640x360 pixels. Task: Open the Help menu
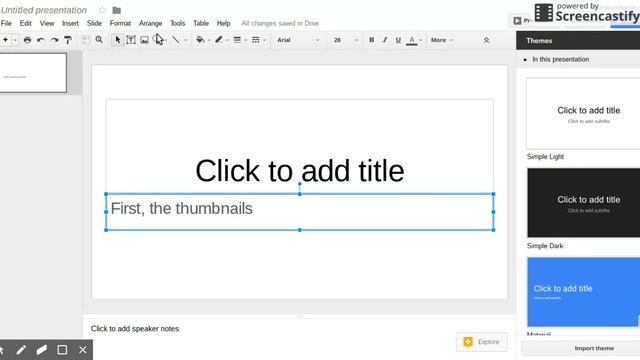pos(223,23)
